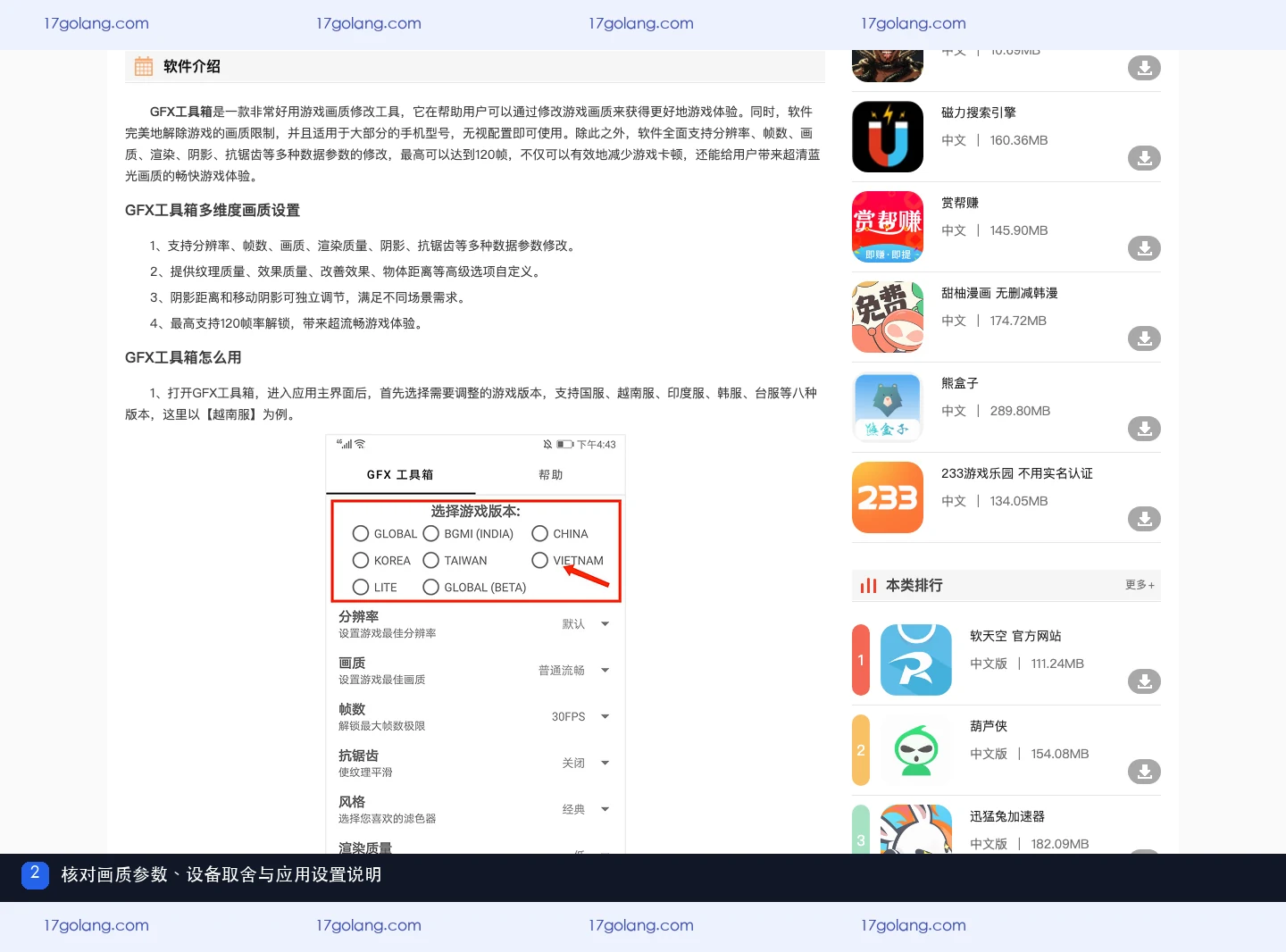
Task: Select the KOREA game version radio
Action: [x=361, y=561]
